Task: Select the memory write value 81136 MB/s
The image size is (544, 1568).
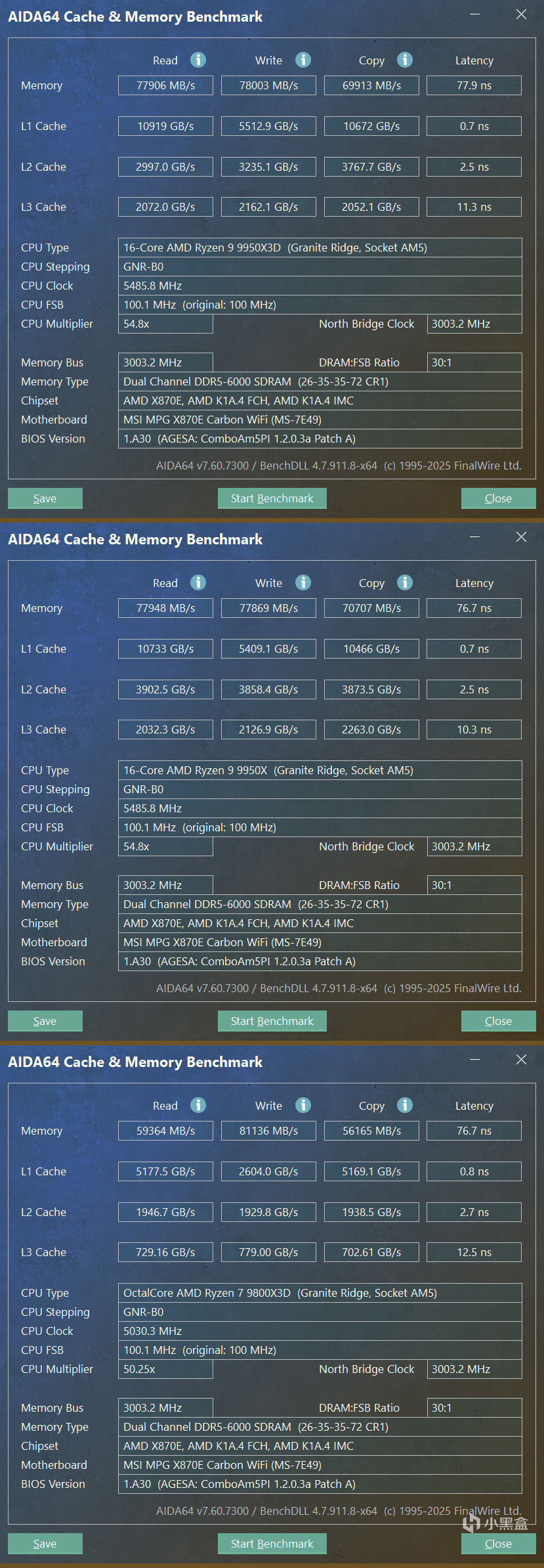Action: [x=268, y=1131]
